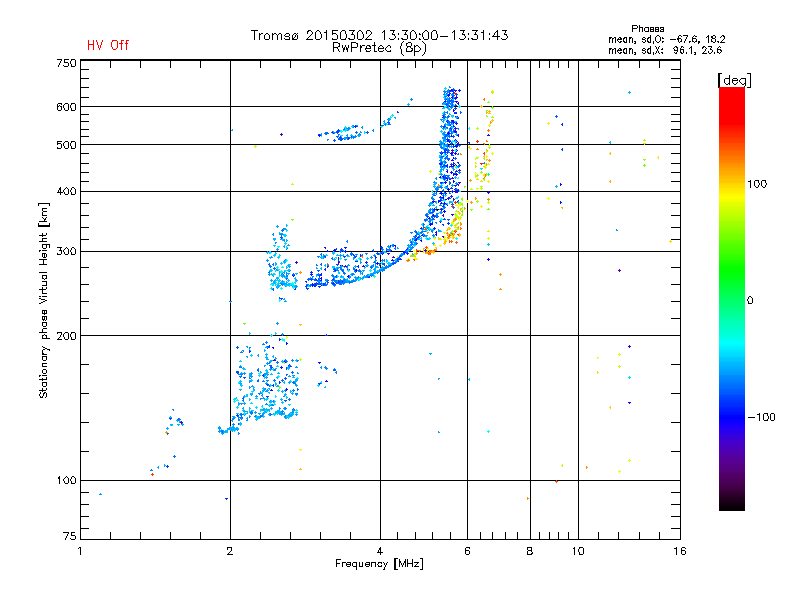Click the x-axis tick label '1'
Viewport: 800px width, 600px height.
80,551
